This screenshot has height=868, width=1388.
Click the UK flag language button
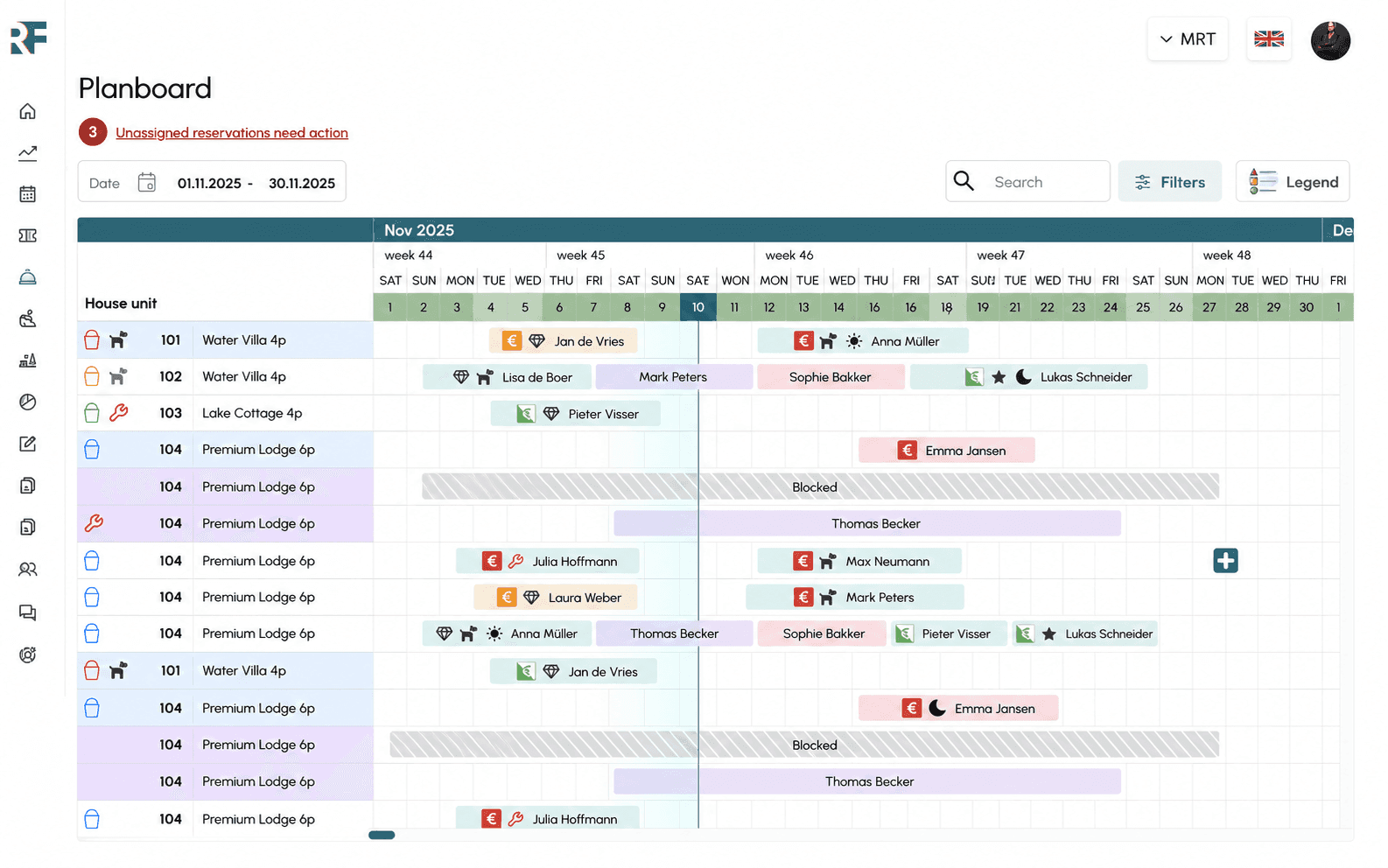[1269, 39]
